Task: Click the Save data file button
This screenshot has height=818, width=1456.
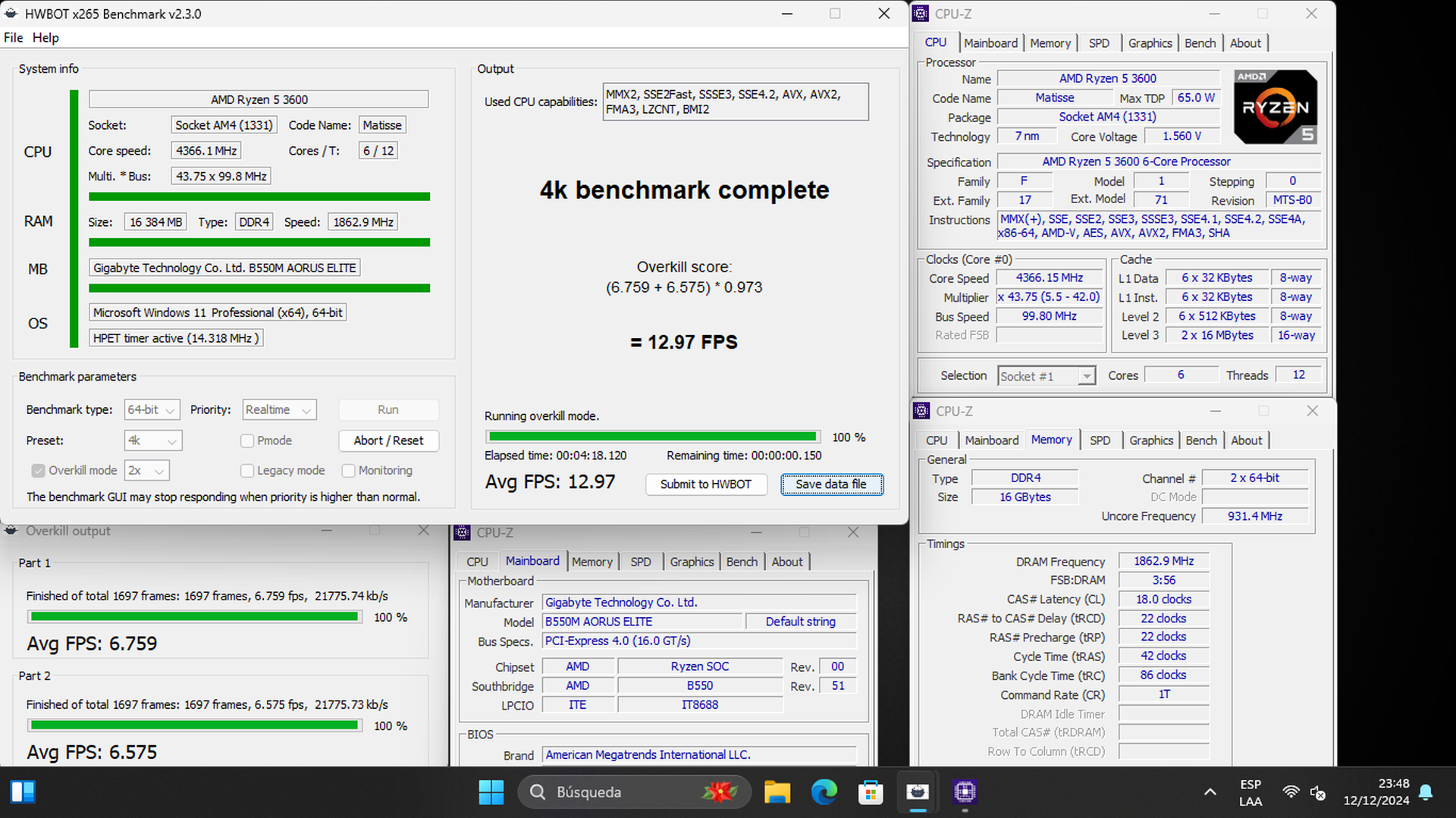Action: pyautogui.click(x=832, y=484)
